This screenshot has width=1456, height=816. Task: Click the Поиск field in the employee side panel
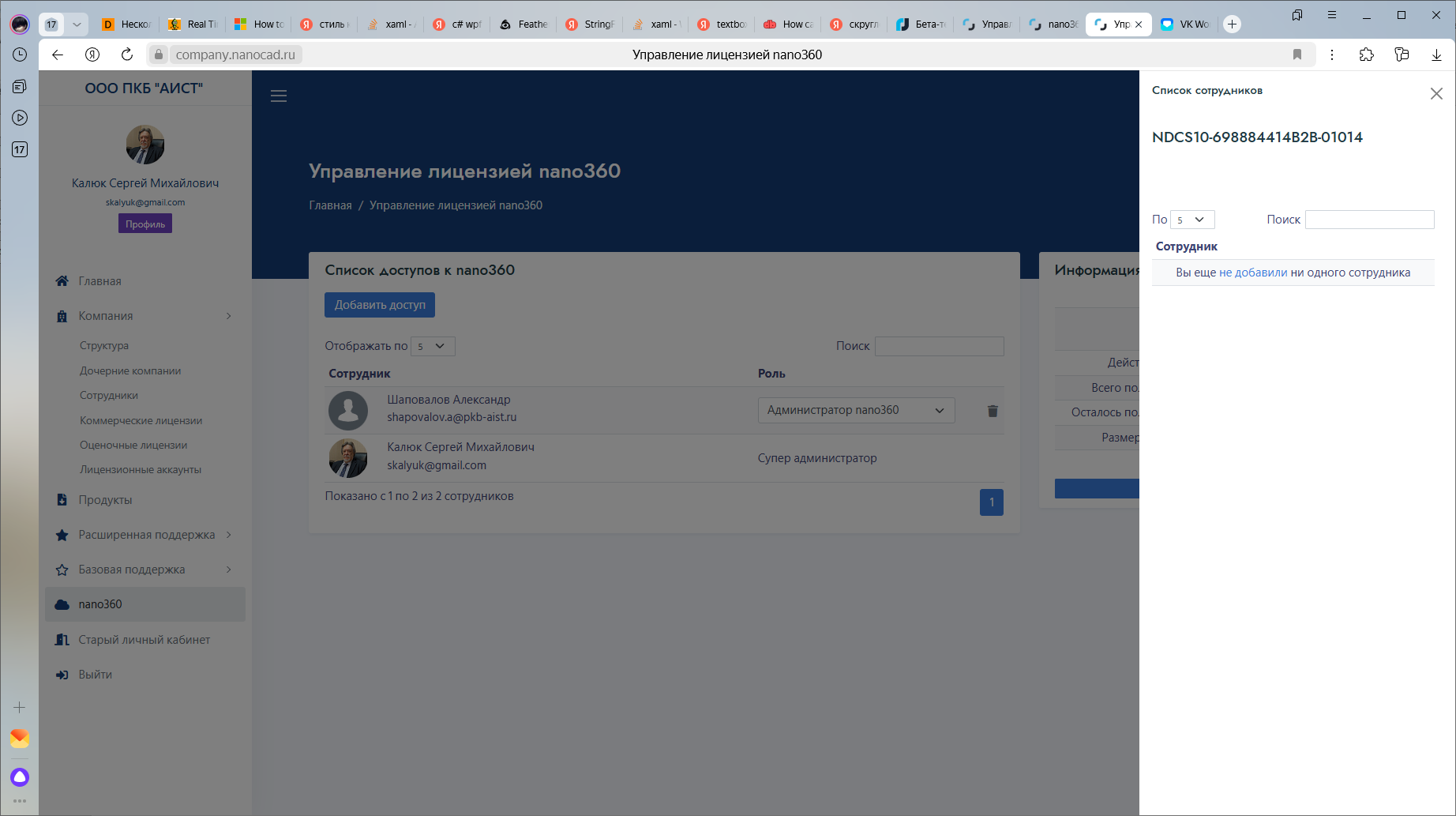pyautogui.click(x=1370, y=220)
